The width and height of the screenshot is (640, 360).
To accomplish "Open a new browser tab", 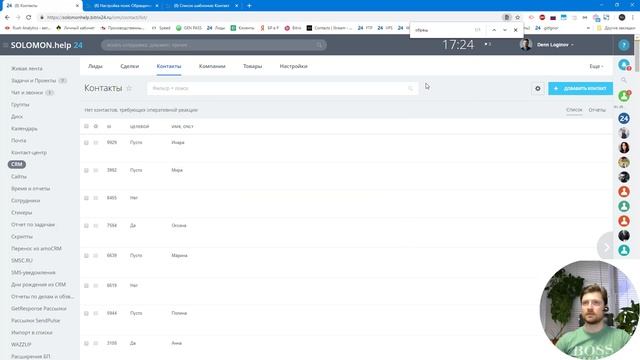I will tap(249, 6).
